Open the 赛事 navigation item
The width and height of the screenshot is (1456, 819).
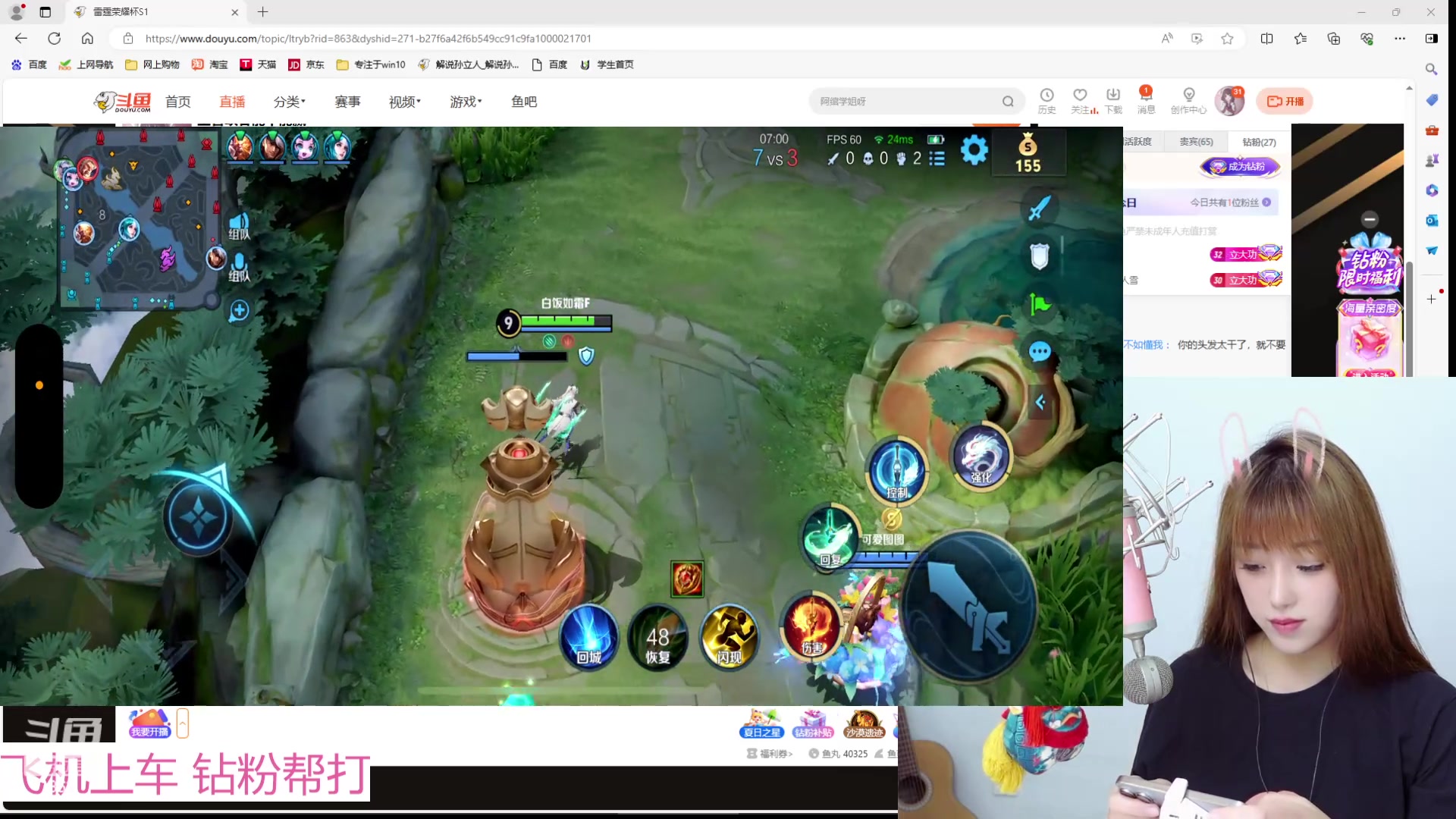347,102
